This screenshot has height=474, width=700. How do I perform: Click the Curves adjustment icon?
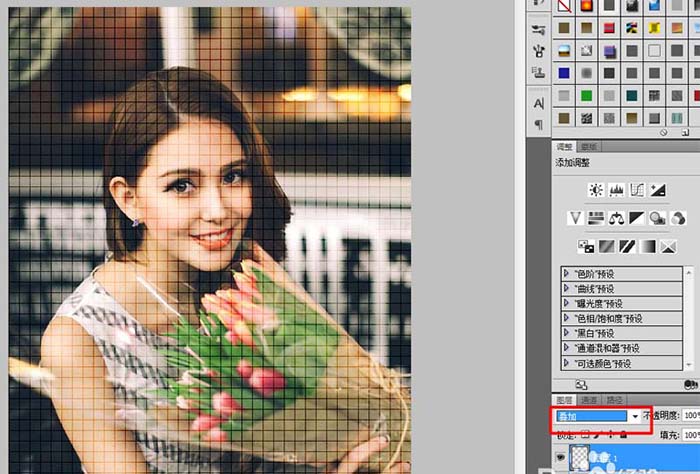pos(637,190)
